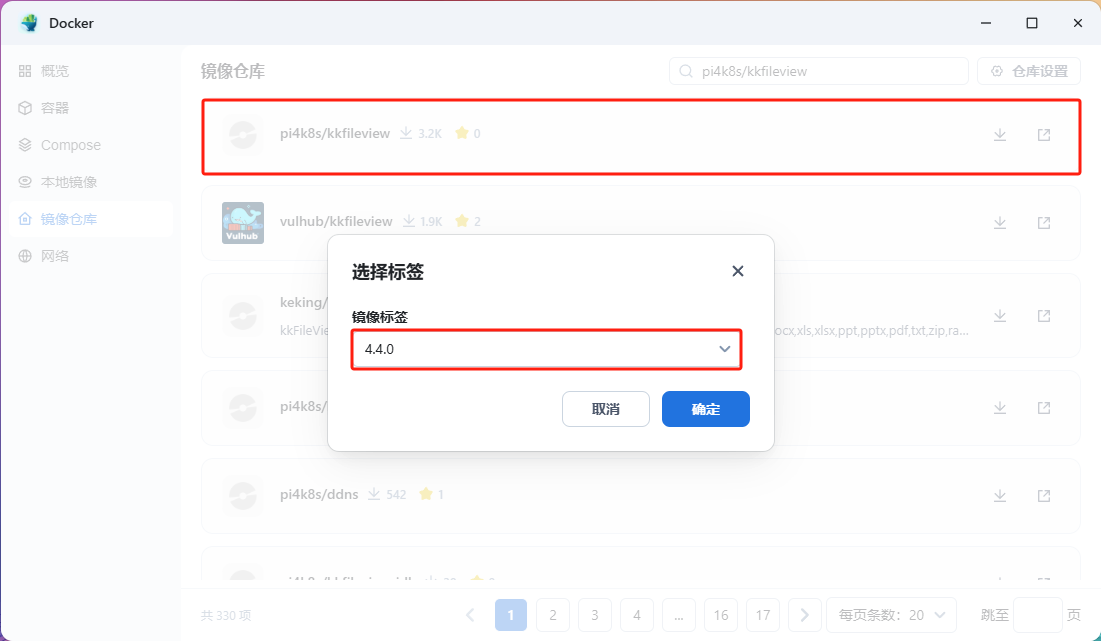1101x641 pixels.
Task: Select page 17 in pagination
Action: tap(763, 615)
